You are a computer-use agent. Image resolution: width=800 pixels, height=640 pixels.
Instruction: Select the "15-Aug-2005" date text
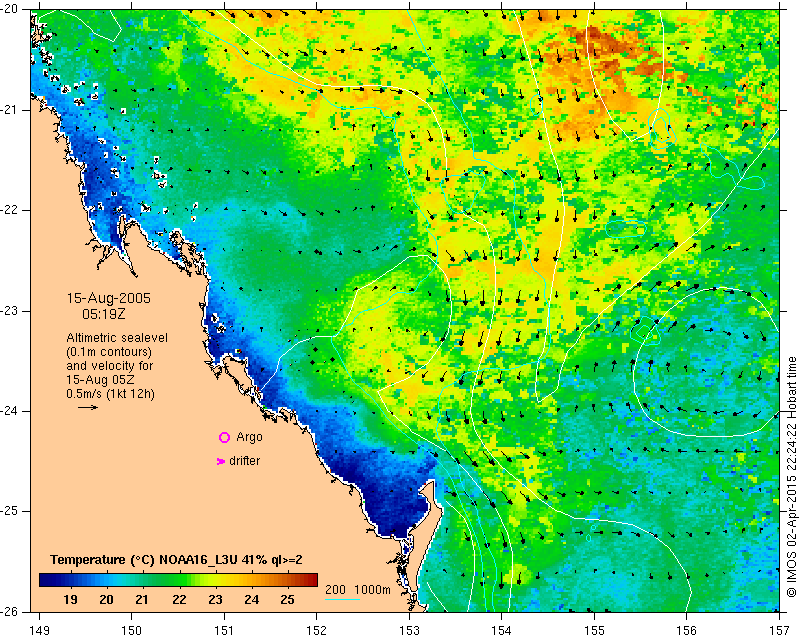[109, 298]
